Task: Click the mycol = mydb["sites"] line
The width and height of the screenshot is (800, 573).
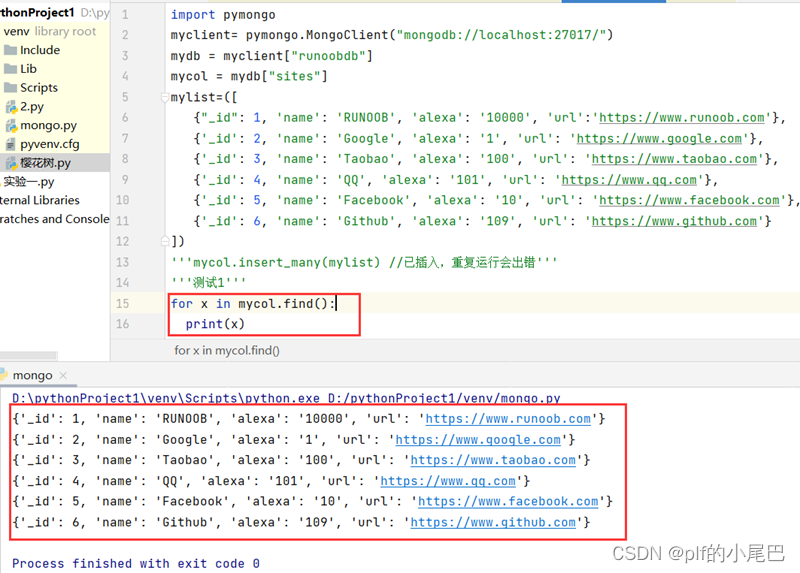Action: pos(249,77)
